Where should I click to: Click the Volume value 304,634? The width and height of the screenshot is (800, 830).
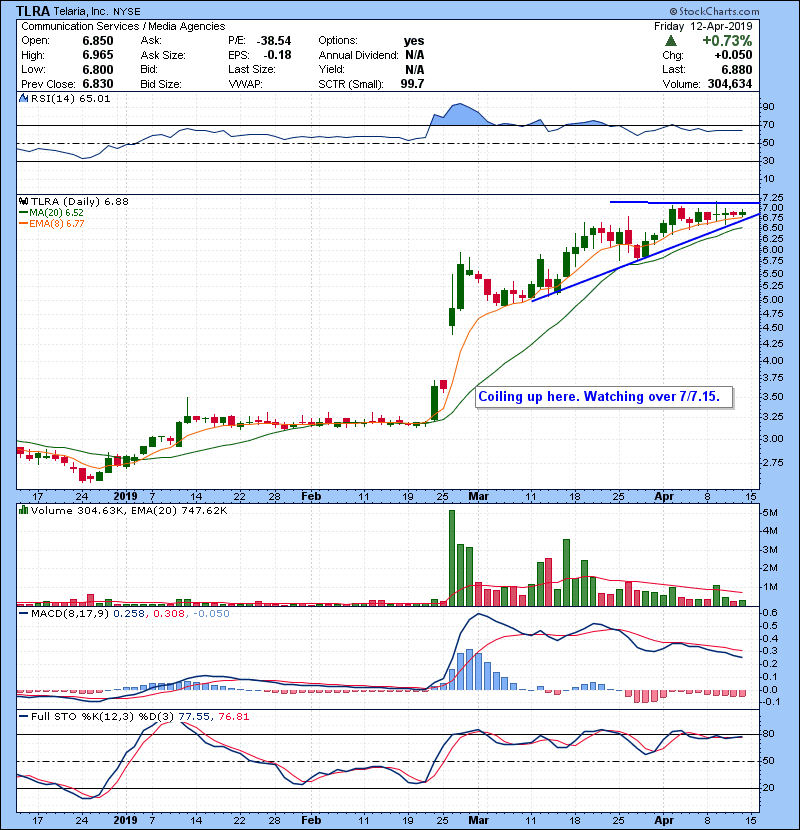(730, 84)
